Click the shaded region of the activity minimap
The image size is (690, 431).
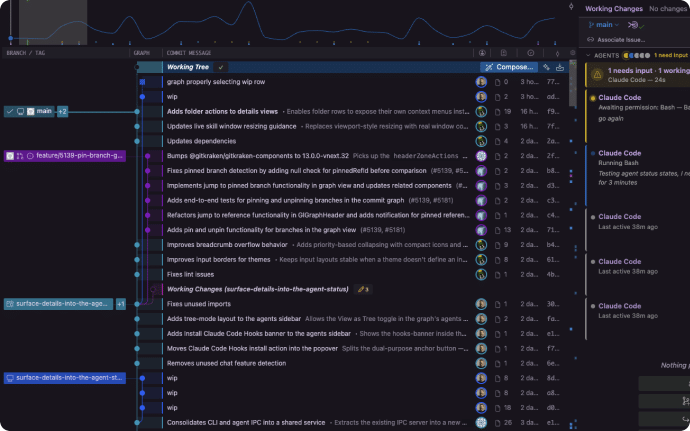(x=53, y=22)
